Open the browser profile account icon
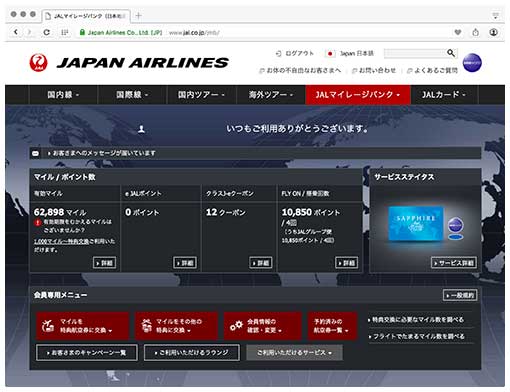Viewport: 510px width, 392px height. (x=494, y=32)
